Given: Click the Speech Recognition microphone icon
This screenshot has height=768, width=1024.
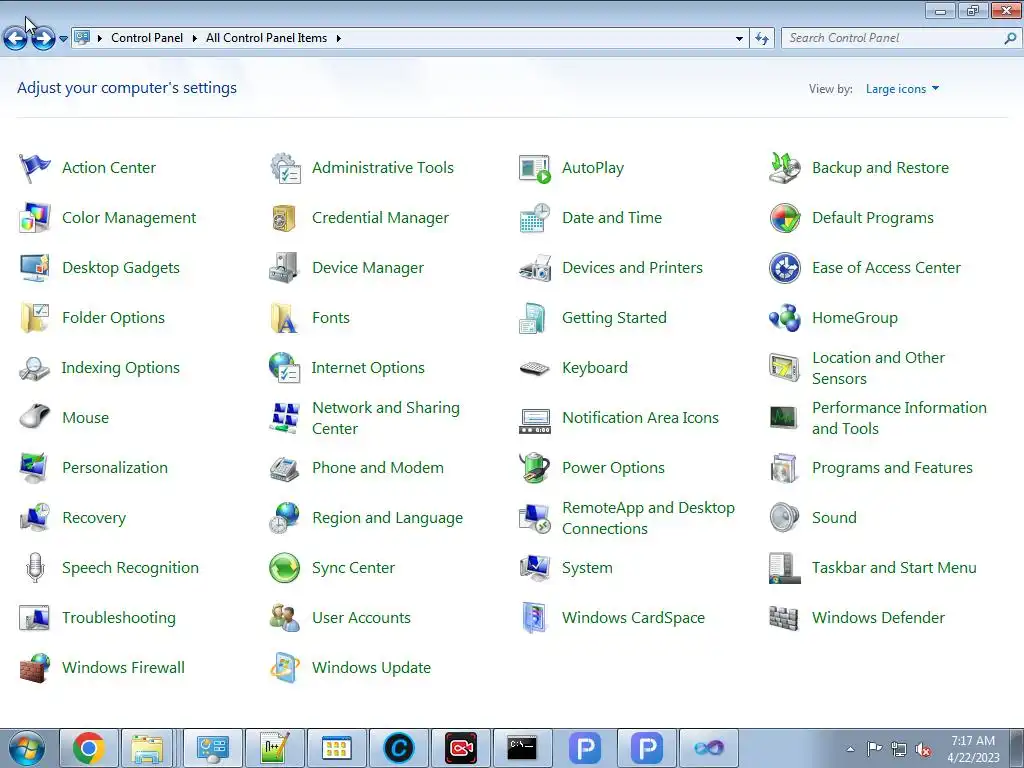Looking at the screenshot, I should click(x=35, y=568).
